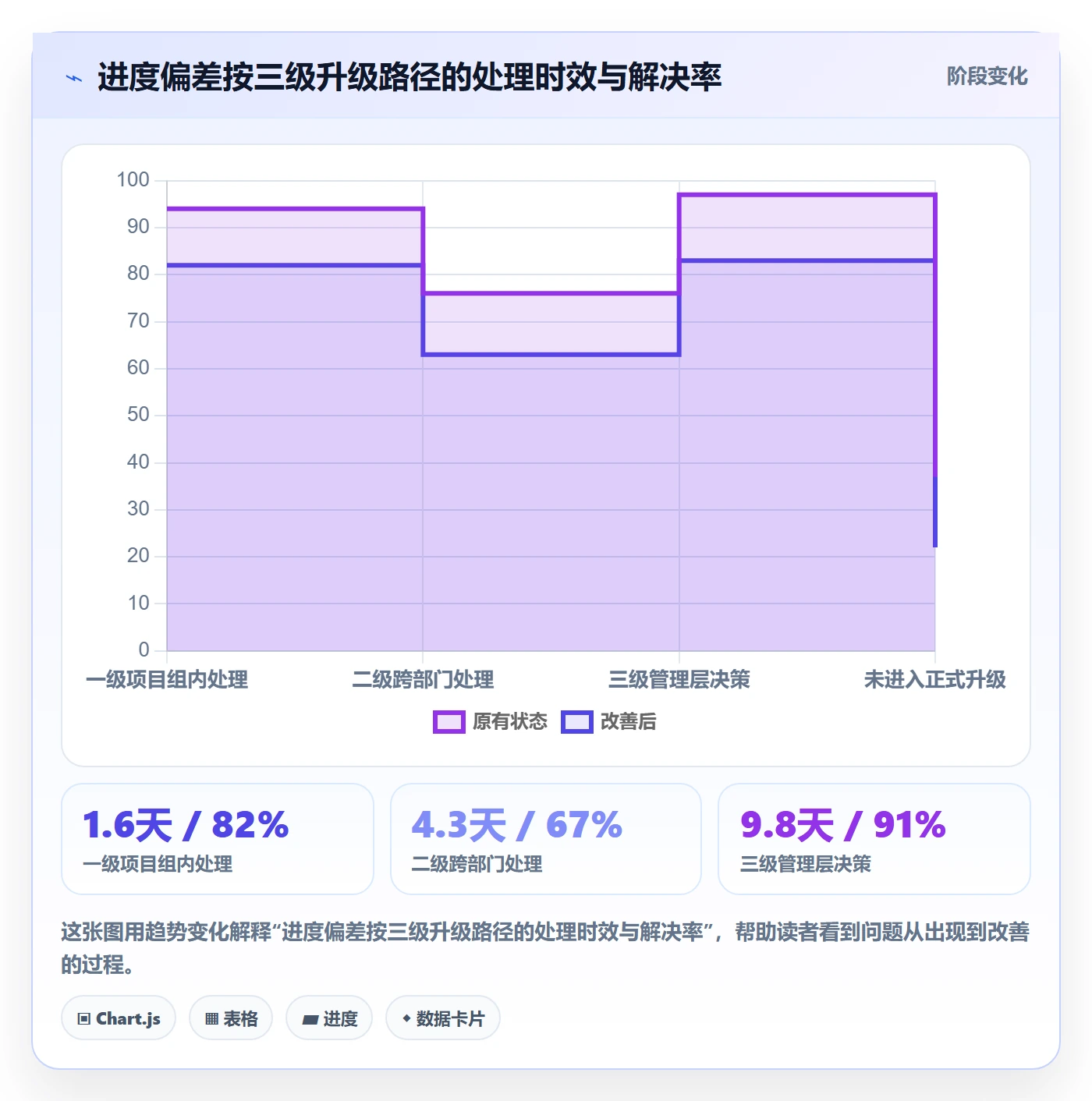The image size is (1092, 1101).
Task: Click the description paragraph starting 这张图用趋势变化
Action: click(x=545, y=948)
